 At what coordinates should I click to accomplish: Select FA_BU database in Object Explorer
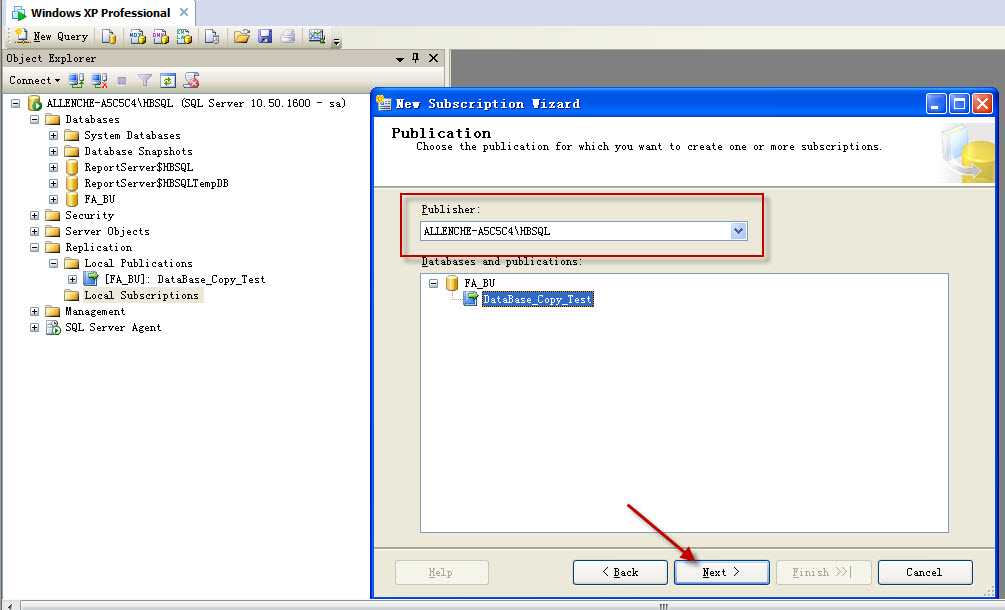(99, 199)
